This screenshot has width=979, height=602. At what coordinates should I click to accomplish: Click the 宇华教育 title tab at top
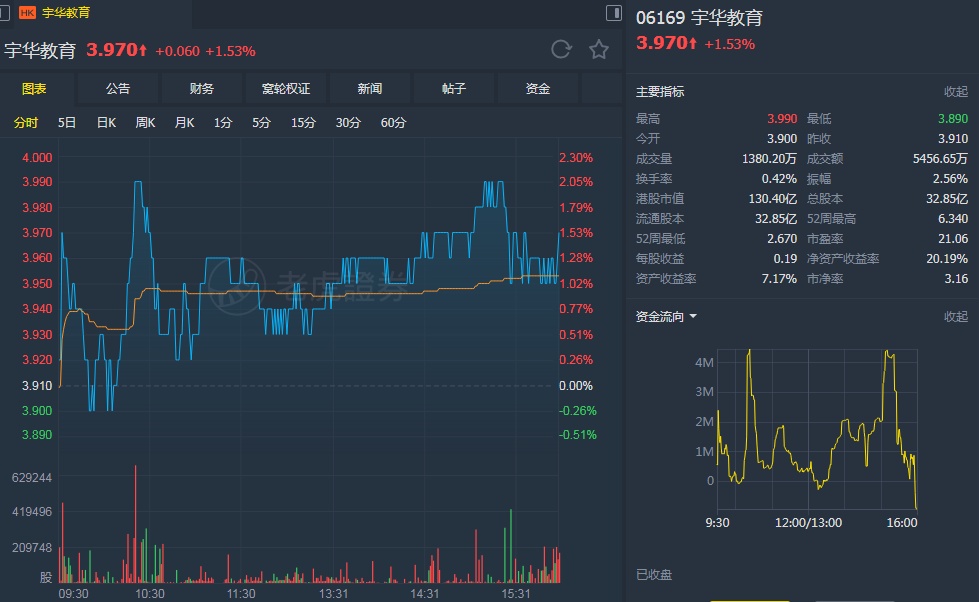click(66, 12)
